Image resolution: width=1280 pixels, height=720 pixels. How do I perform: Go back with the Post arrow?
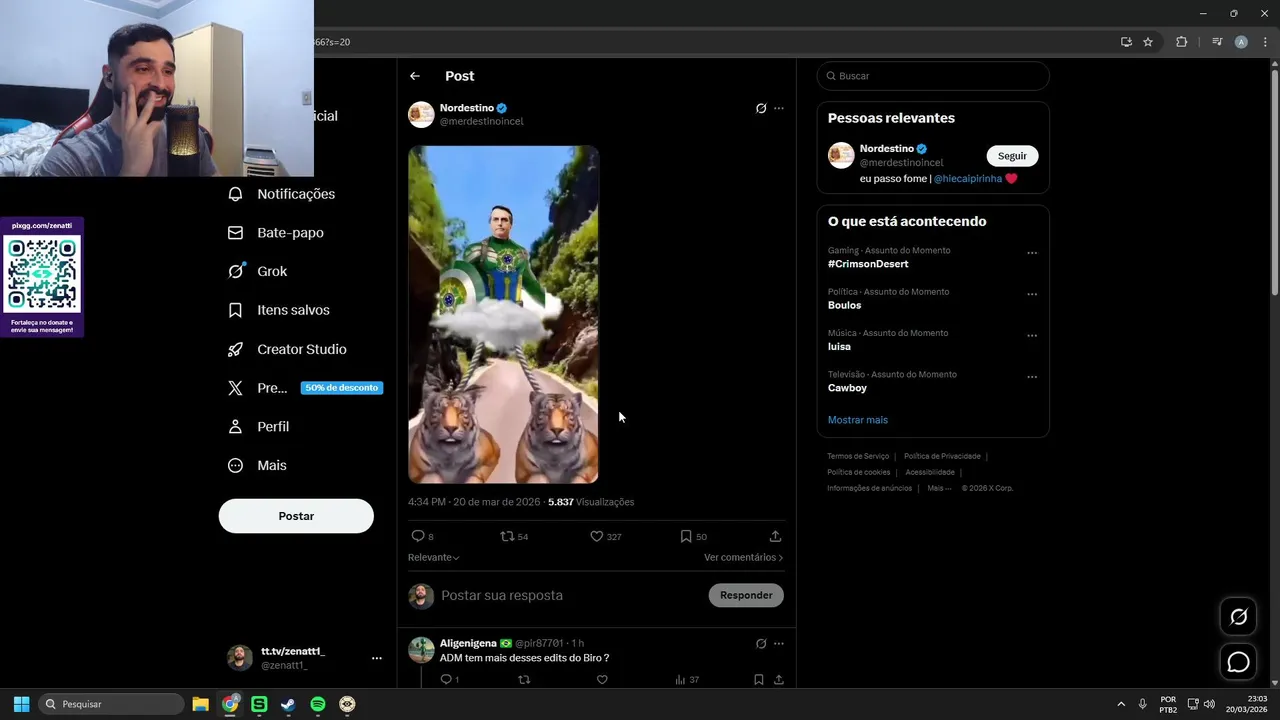click(415, 76)
